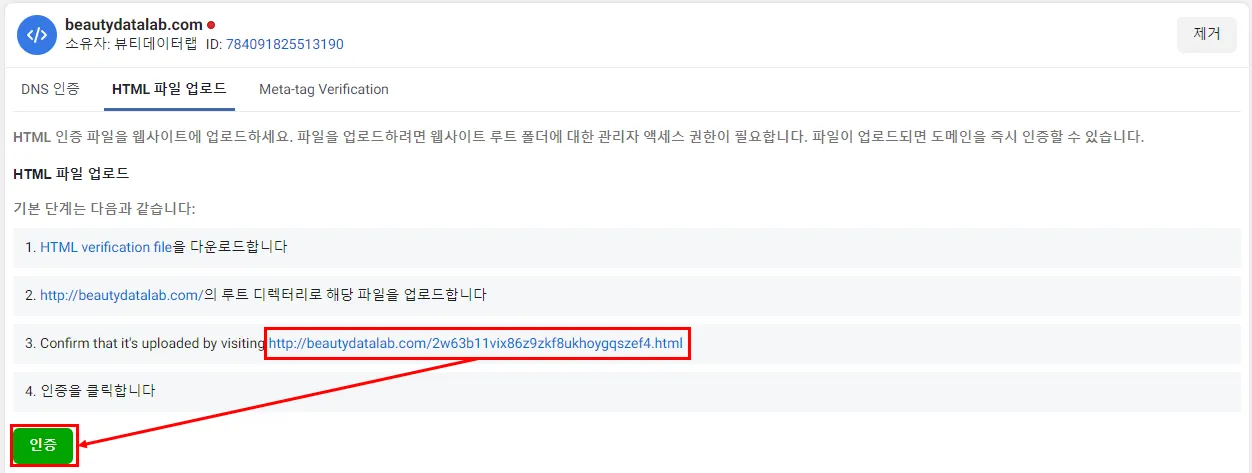The width and height of the screenshot is (1252, 473).
Task: Click the blue code-bracket domain icon
Action: (x=37, y=35)
